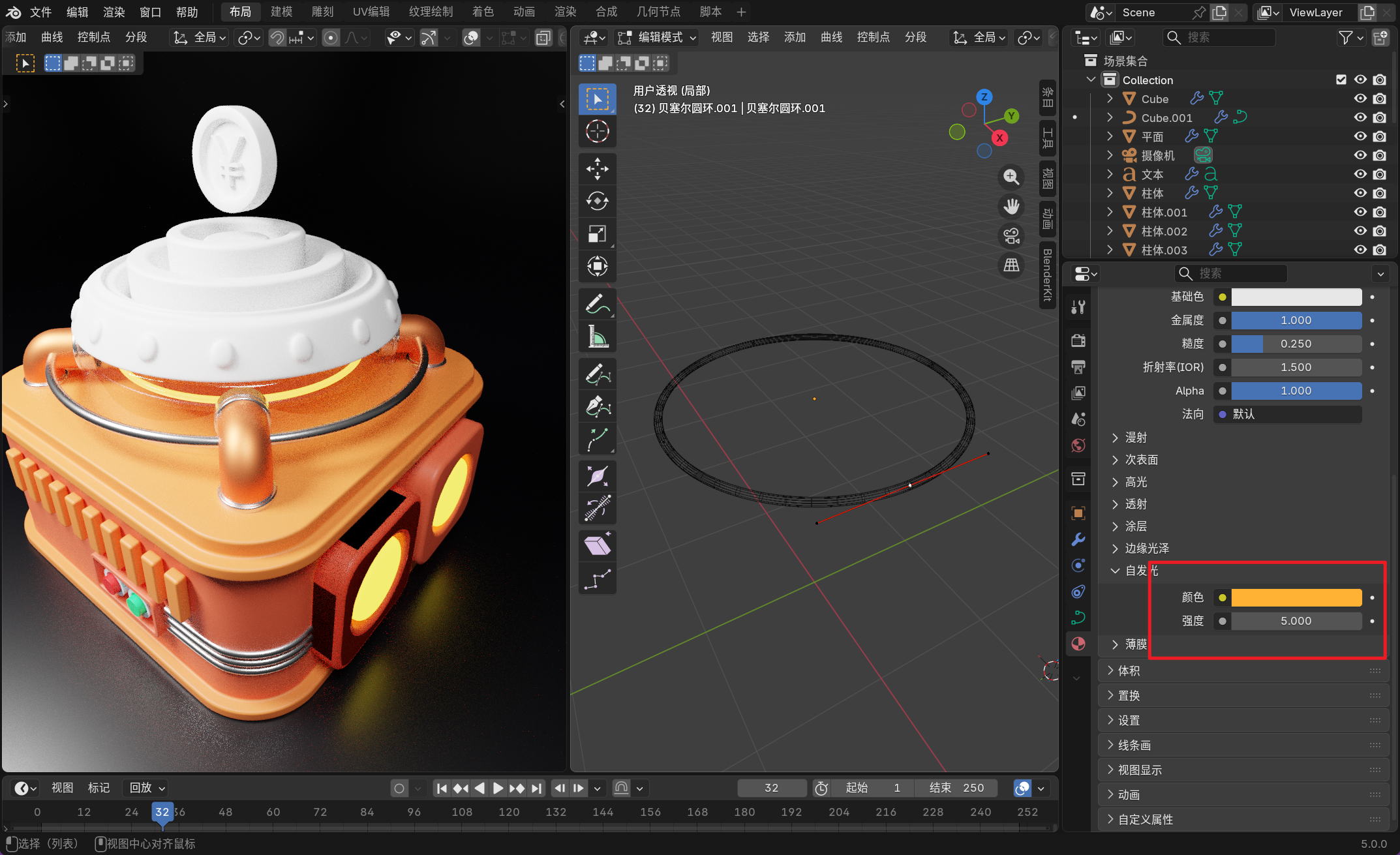Disable render for 摄像机 camera icon
This screenshot has height=855, width=1400.
(x=1380, y=155)
